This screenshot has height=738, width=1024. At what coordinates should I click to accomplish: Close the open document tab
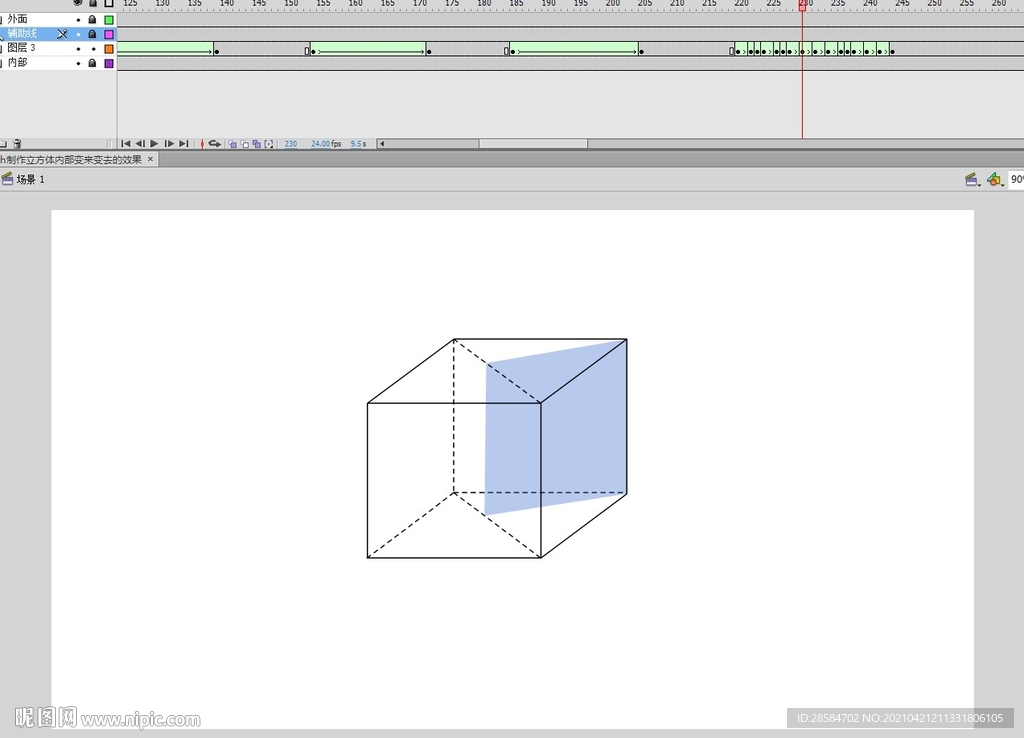pyautogui.click(x=151, y=159)
